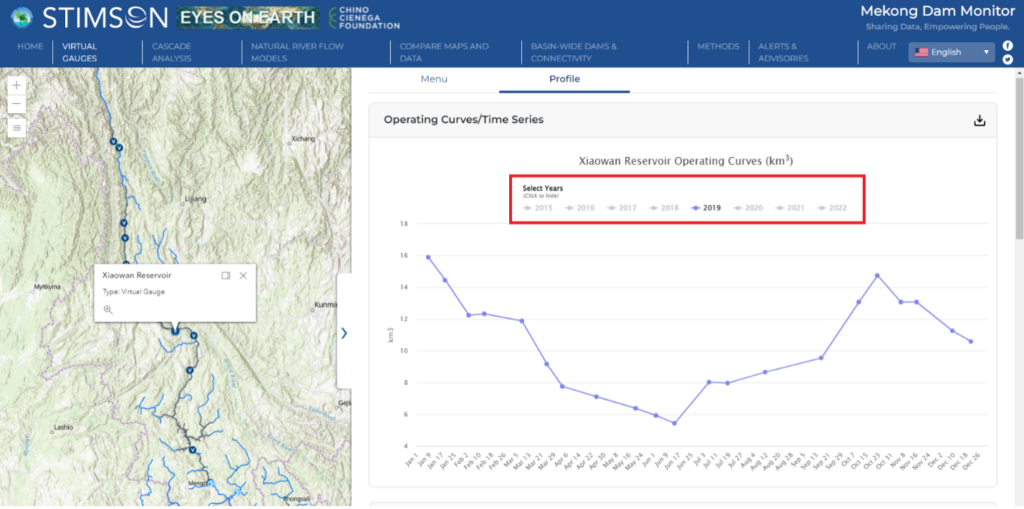Toggle the 2019 series in legend
The height and width of the screenshot is (509, 1024).
[x=706, y=208]
